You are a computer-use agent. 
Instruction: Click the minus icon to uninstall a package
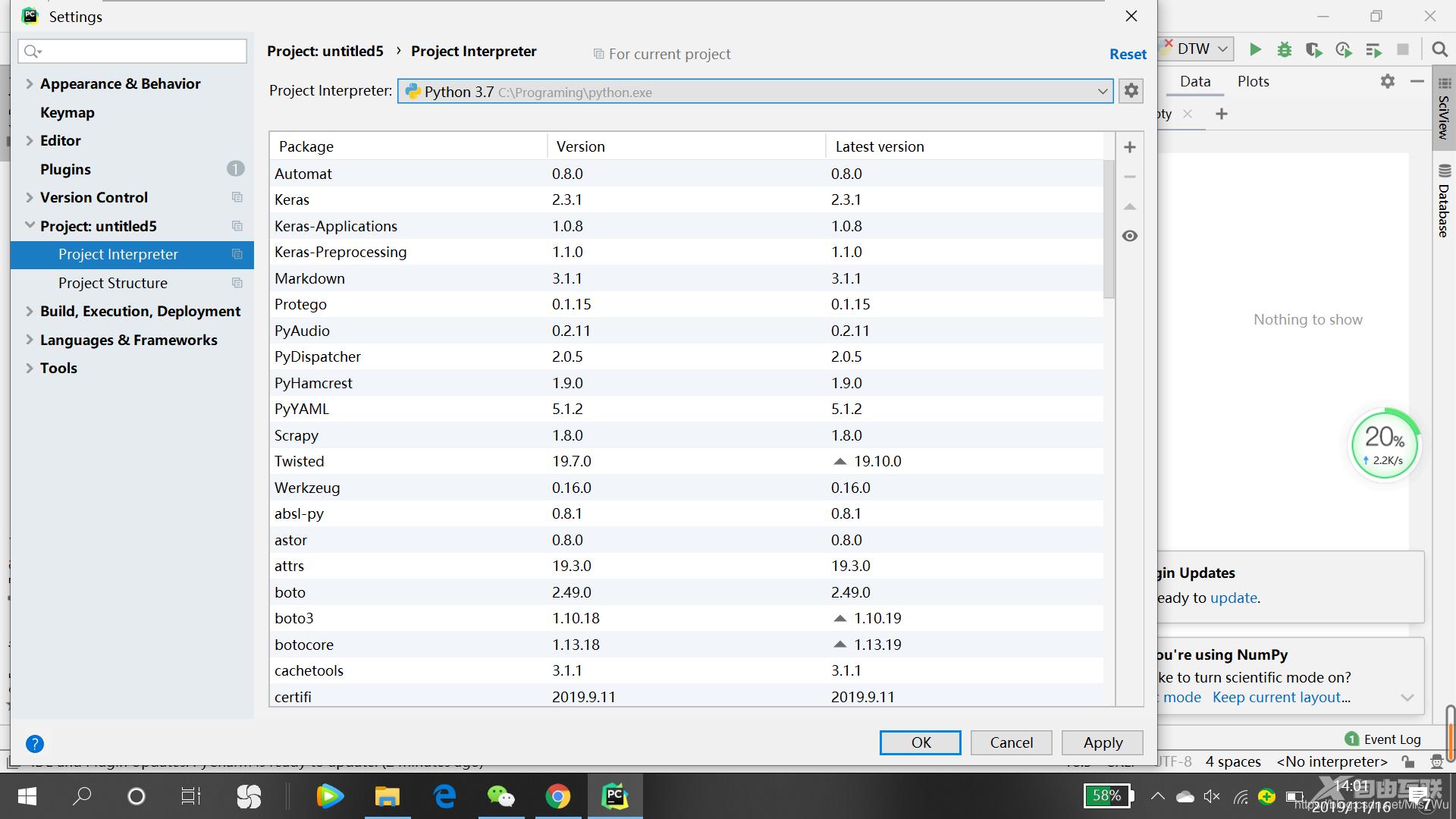[1129, 177]
